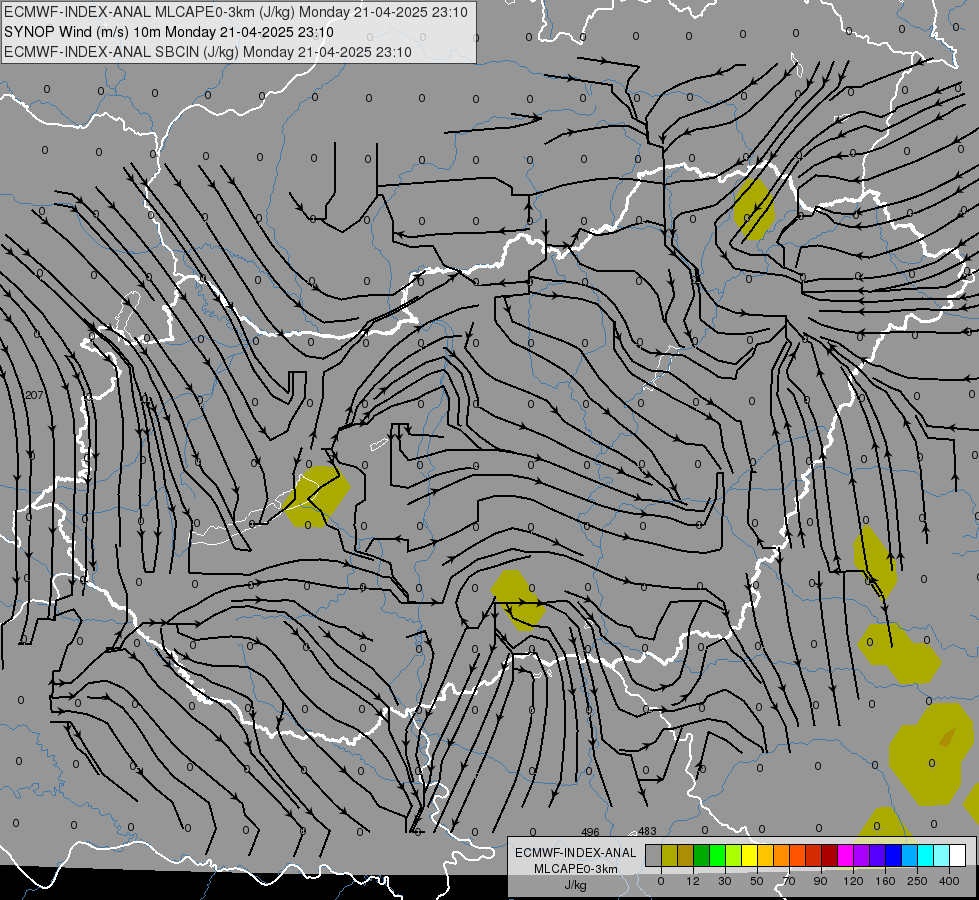979x900 pixels.
Task: Click the legend tick label 250
Action: point(917,881)
